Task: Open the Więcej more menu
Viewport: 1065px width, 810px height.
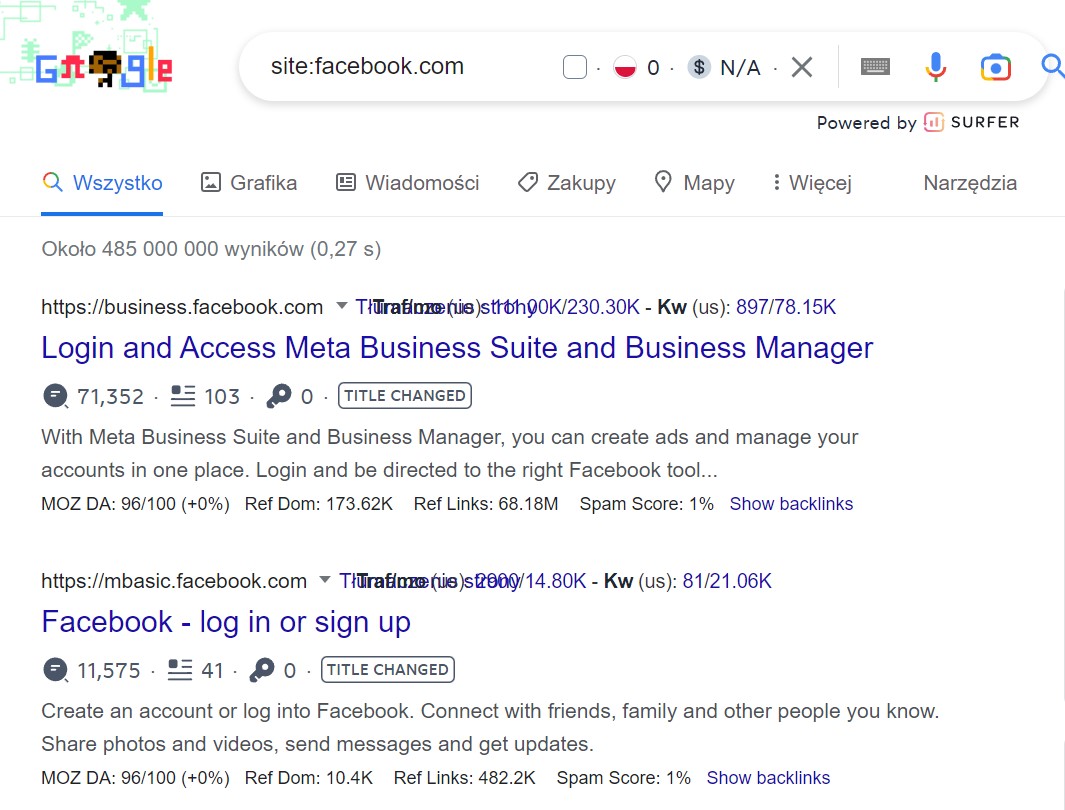Action: coord(811,183)
